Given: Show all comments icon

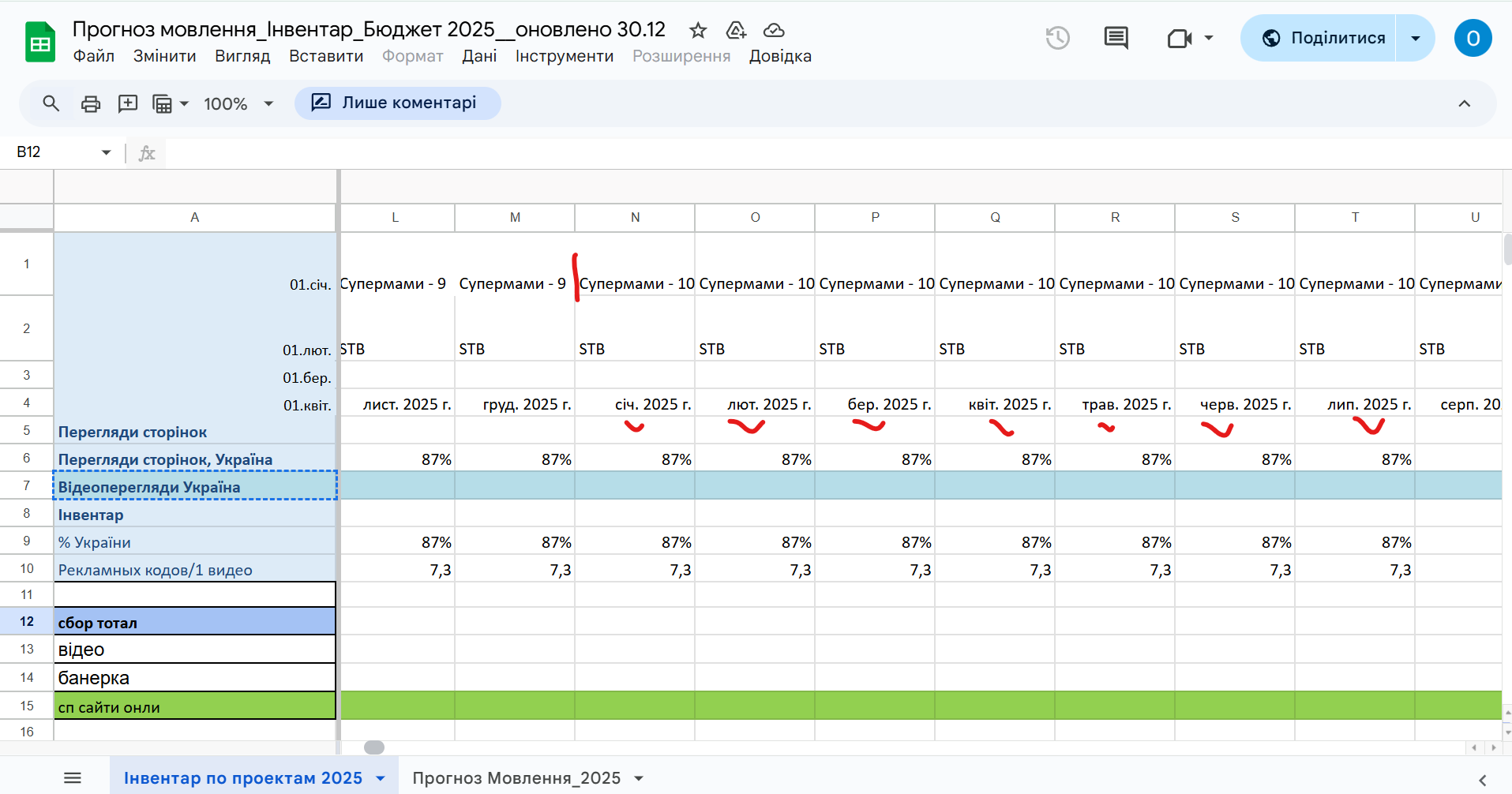Looking at the screenshot, I should point(1116,38).
